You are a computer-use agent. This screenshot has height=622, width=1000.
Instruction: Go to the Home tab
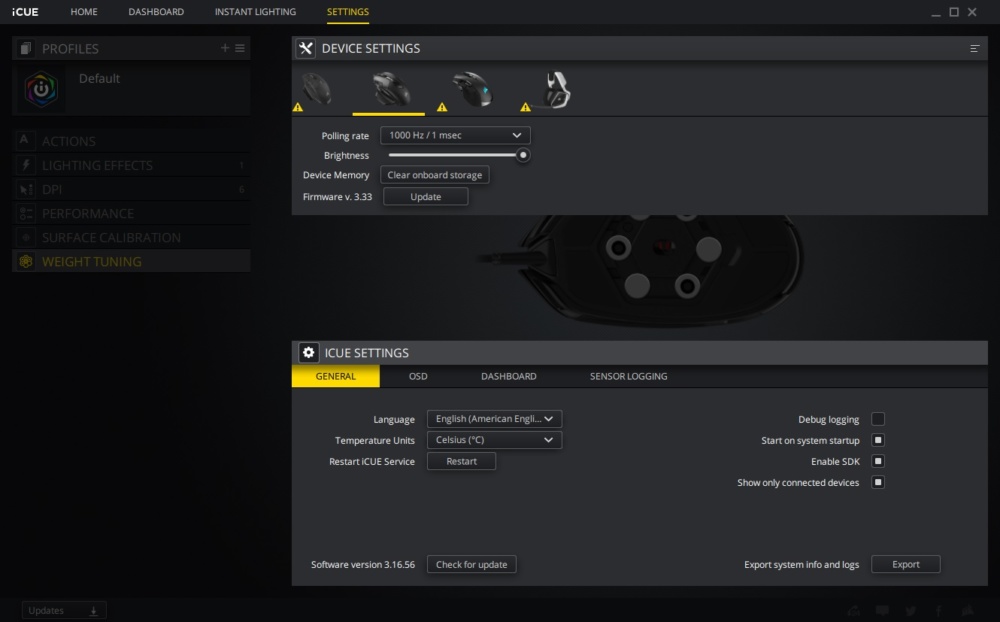pos(84,11)
